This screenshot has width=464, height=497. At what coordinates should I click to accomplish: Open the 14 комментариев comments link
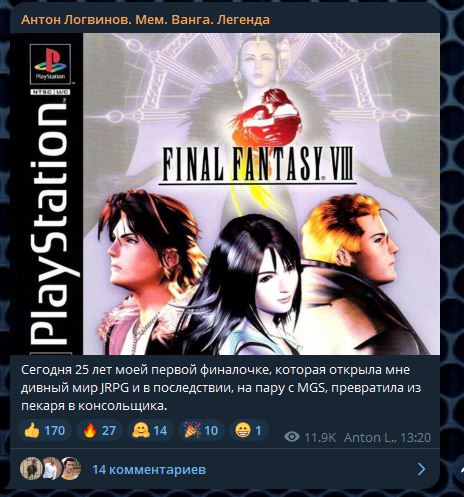(x=149, y=470)
